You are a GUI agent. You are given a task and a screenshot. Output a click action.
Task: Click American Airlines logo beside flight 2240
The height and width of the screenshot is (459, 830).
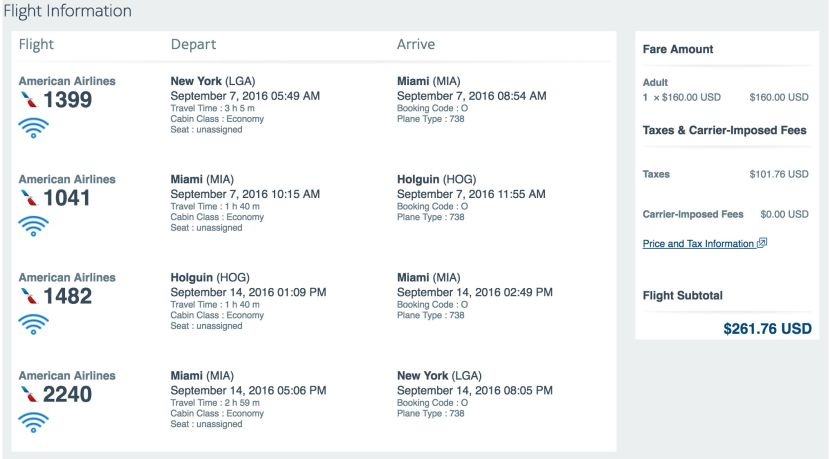pyautogui.click(x=28, y=394)
